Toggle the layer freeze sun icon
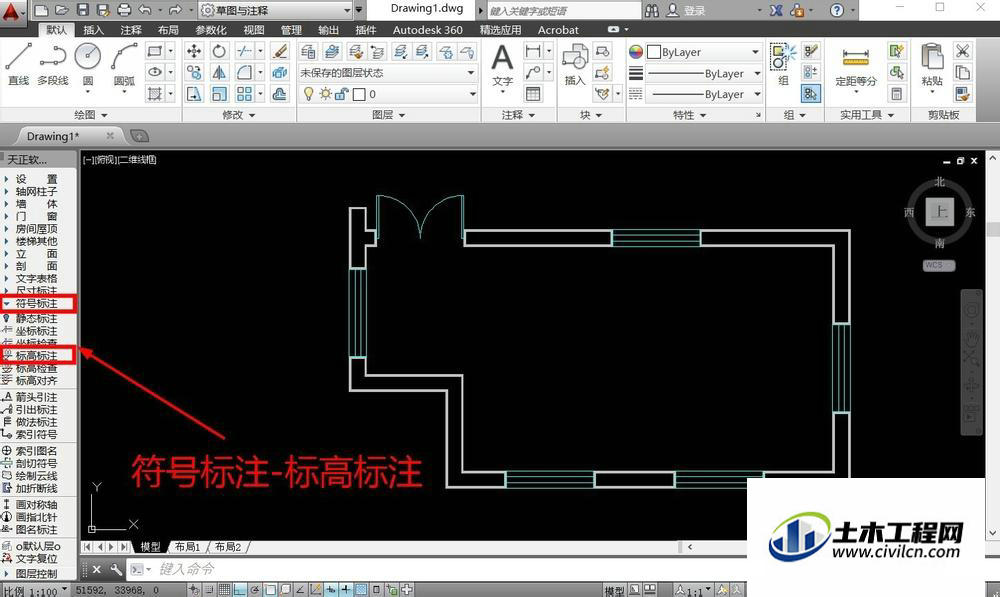1000x597 pixels. pyautogui.click(x=326, y=94)
